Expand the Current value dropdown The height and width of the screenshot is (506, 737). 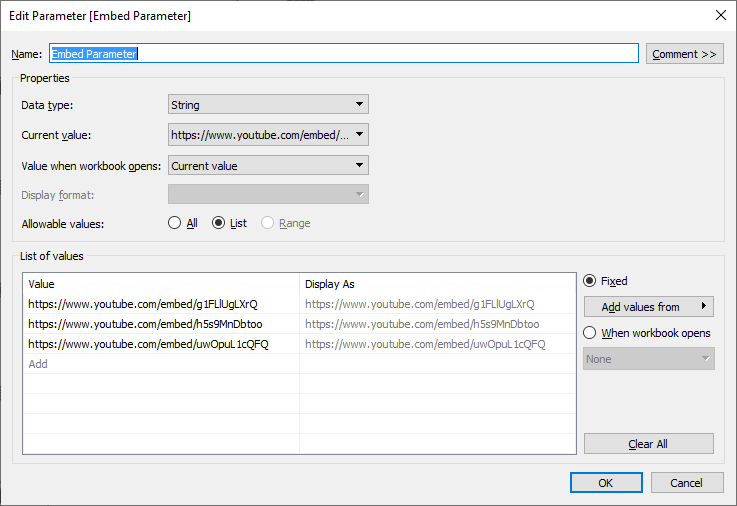[268, 135]
